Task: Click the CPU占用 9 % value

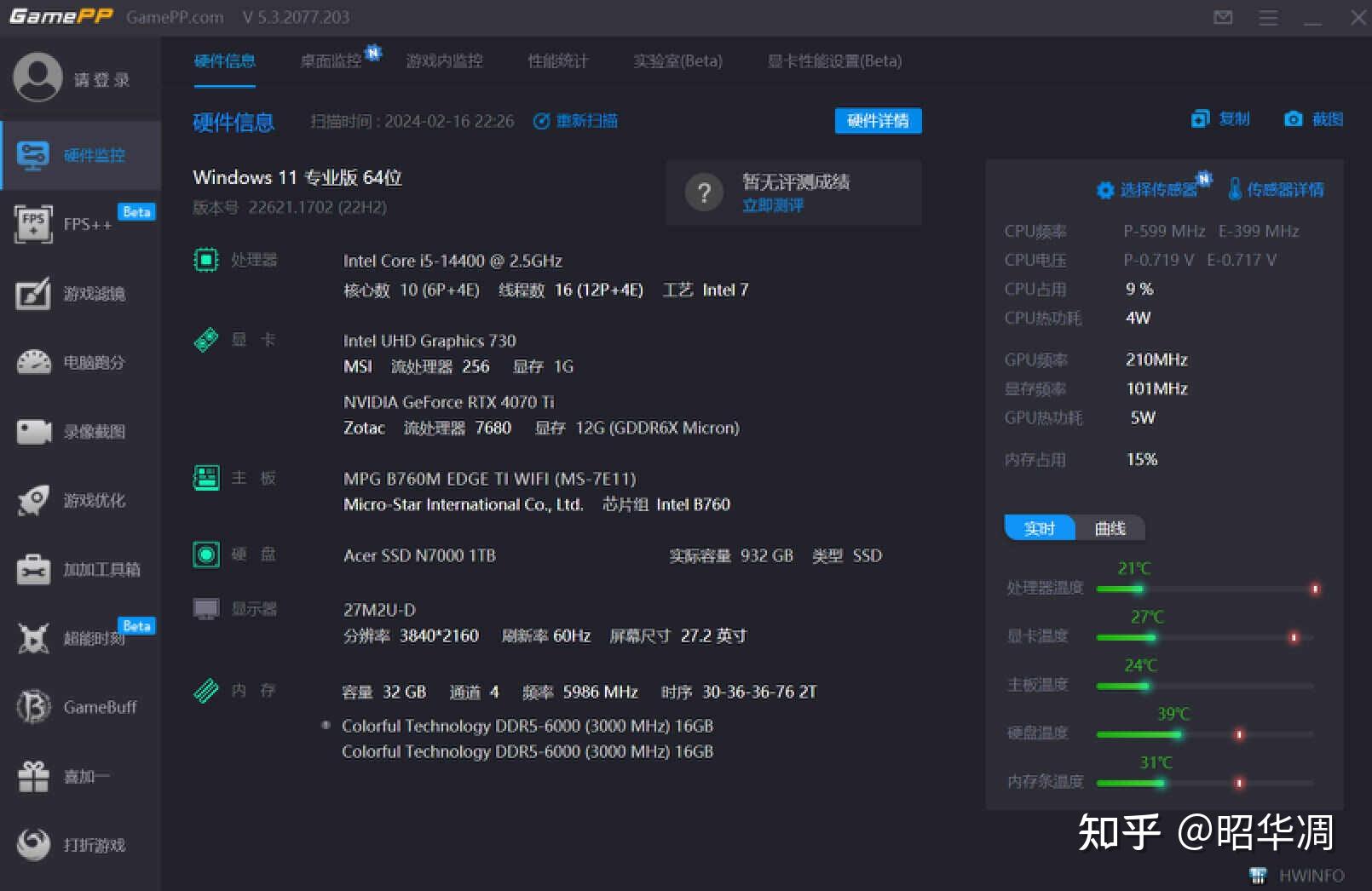Action: click(1139, 289)
